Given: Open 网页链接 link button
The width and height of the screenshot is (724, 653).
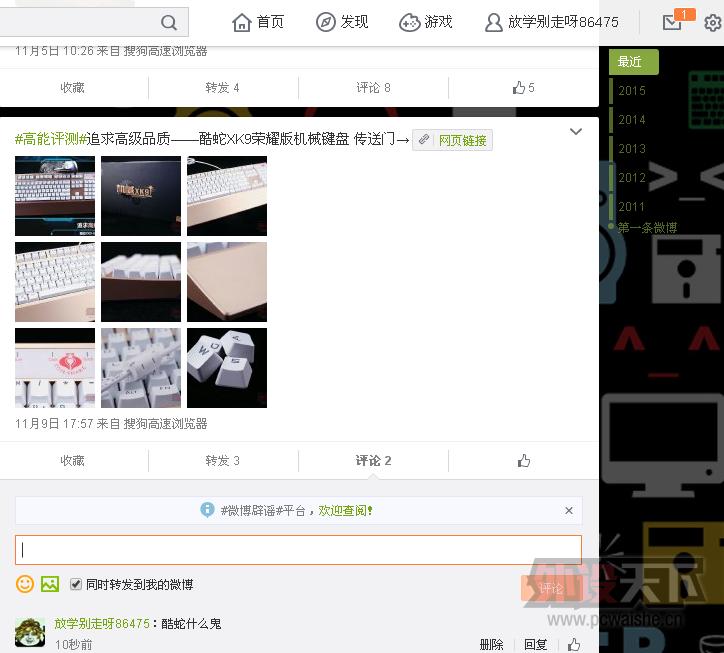Looking at the screenshot, I should (452, 140).
